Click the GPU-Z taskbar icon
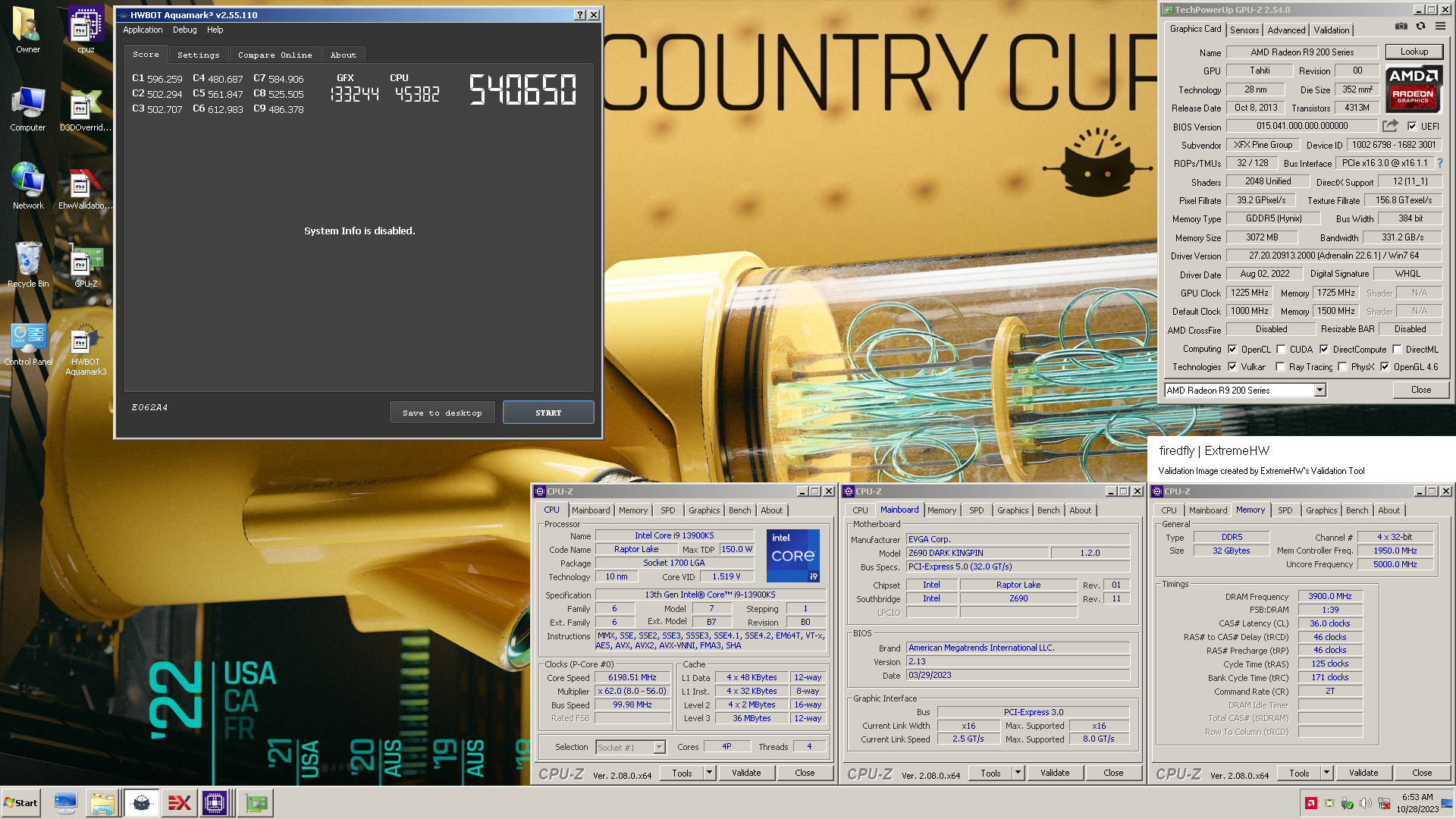Image resolution: width=1456 pixels, height=819 pixels. coord(256,803)
